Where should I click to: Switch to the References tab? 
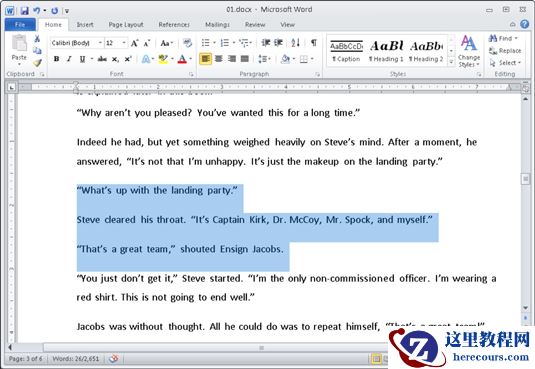174,25
